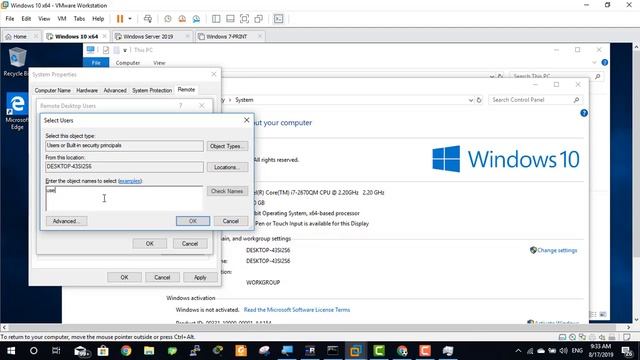Image resolution: width=640 pixels, height=360 pixels.
Task: Open Cortana search circle on taskbar
Action: pyautogui.click(x=33, y=351)
